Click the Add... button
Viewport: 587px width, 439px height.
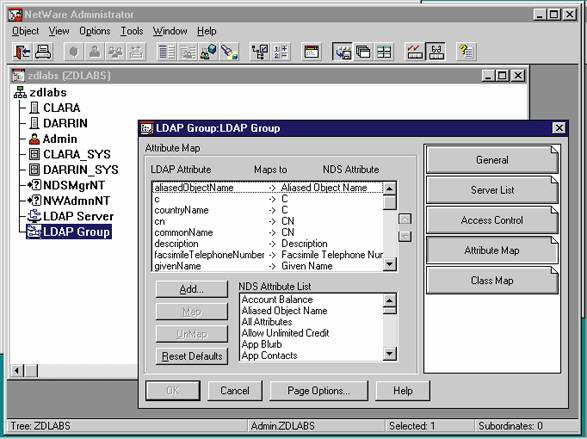pyautogui.click(x=191, y=289)
